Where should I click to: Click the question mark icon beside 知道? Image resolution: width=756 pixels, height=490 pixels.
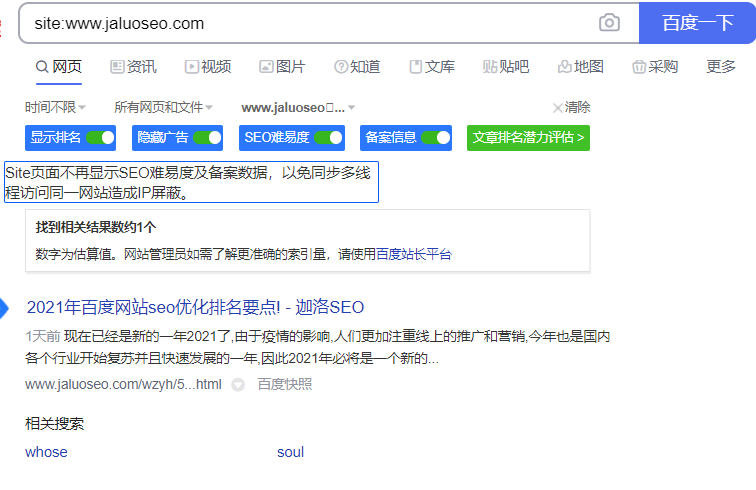point(341,67)
